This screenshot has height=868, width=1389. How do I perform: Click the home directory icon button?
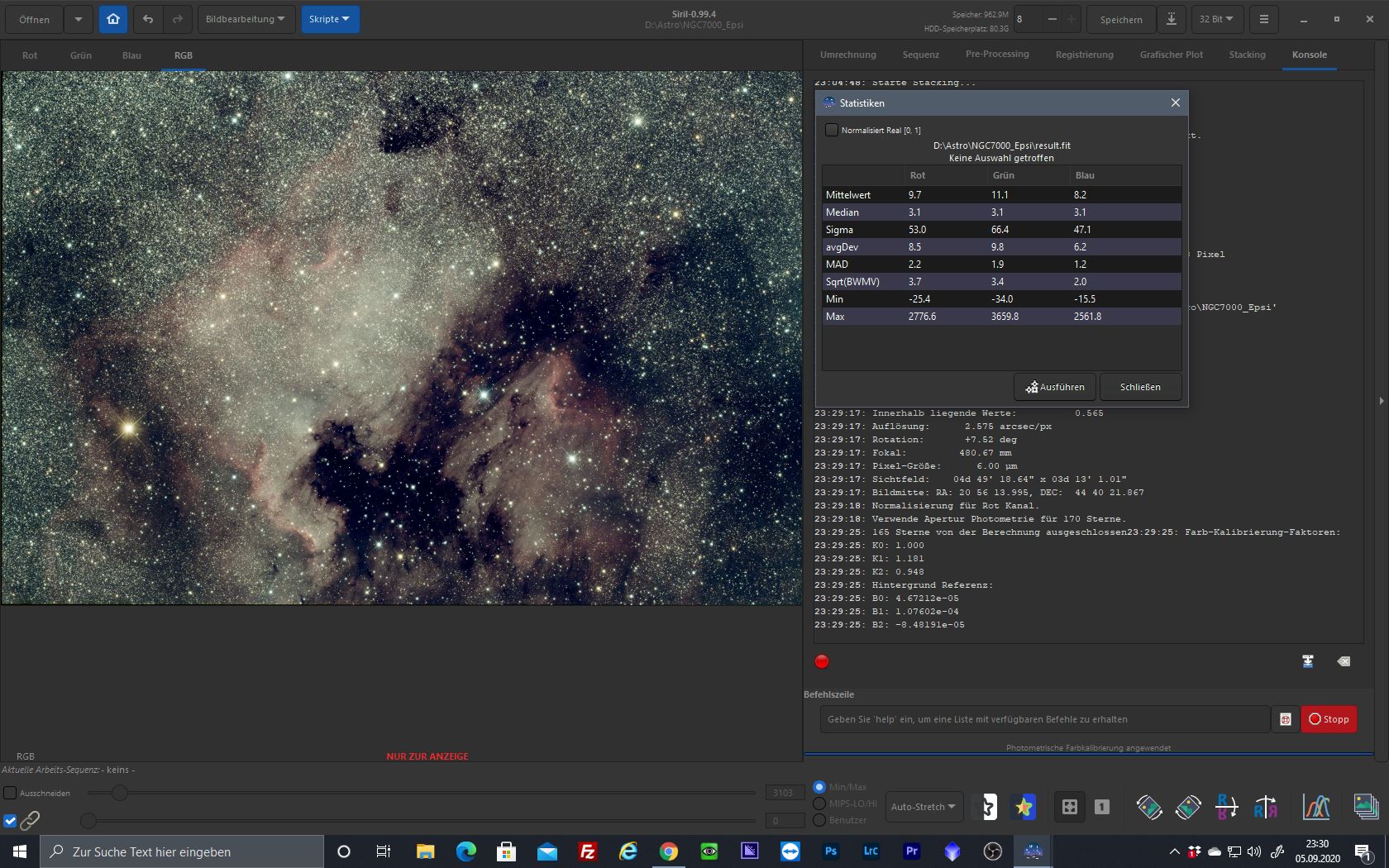(113, 19)
